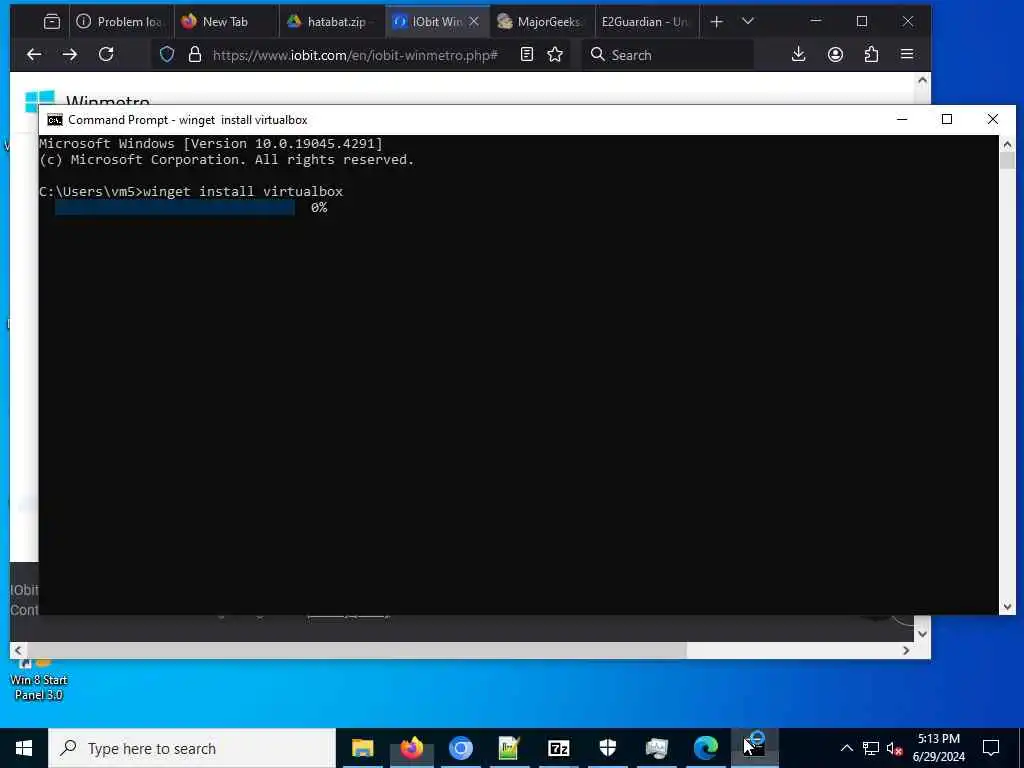Open Windows Security shield taskbar icon
The height and width of the screenshot is (768, 1024).
(607, 748)
